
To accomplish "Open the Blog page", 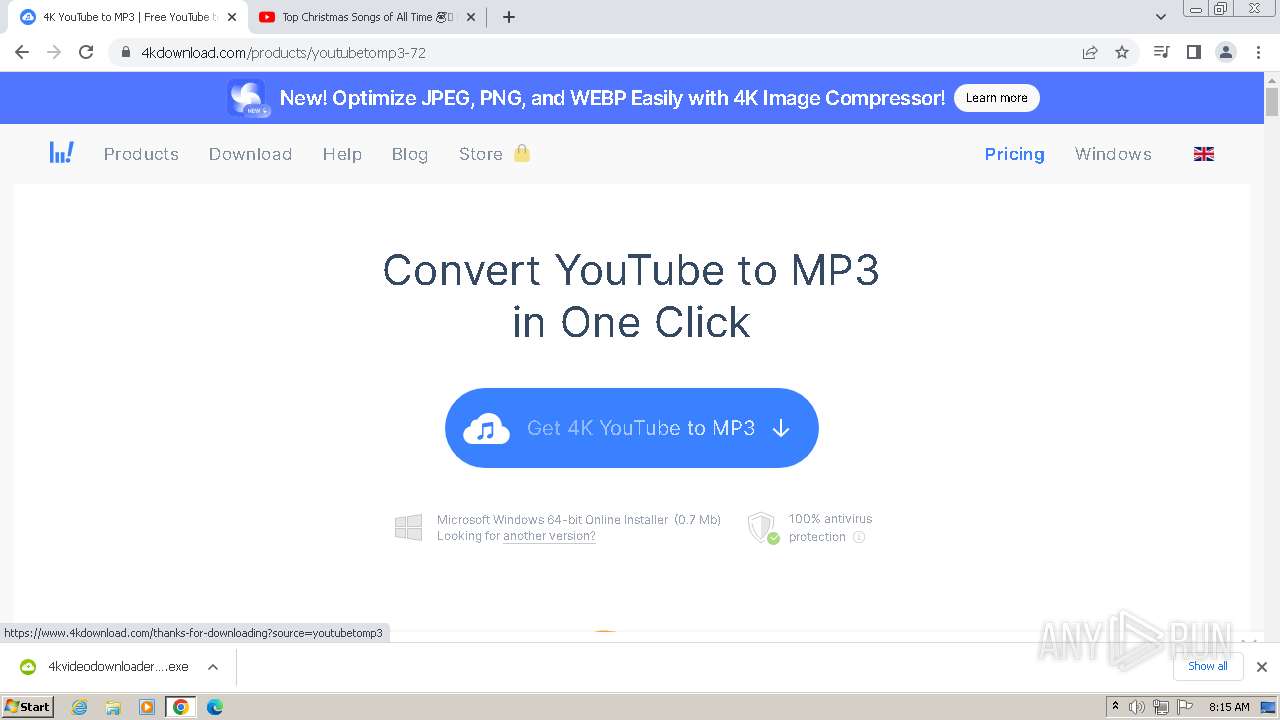I will (x=410, y=154).
